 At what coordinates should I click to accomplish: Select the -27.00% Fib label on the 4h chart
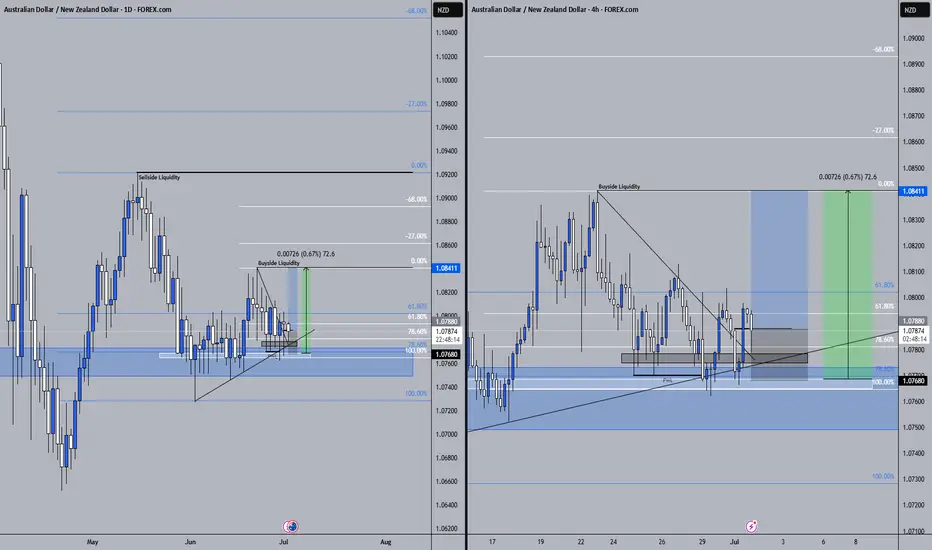883,130
